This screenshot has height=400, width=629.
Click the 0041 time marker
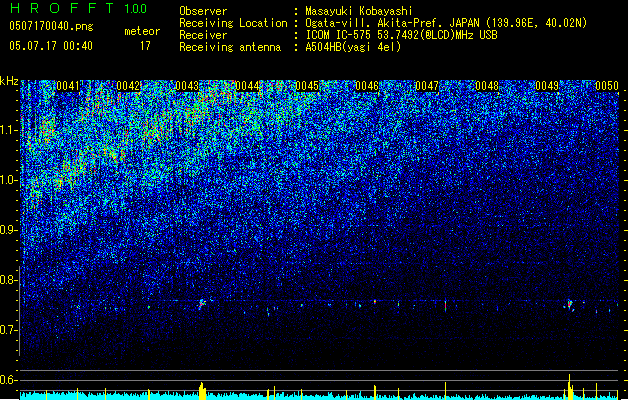[x=68, y=86]
